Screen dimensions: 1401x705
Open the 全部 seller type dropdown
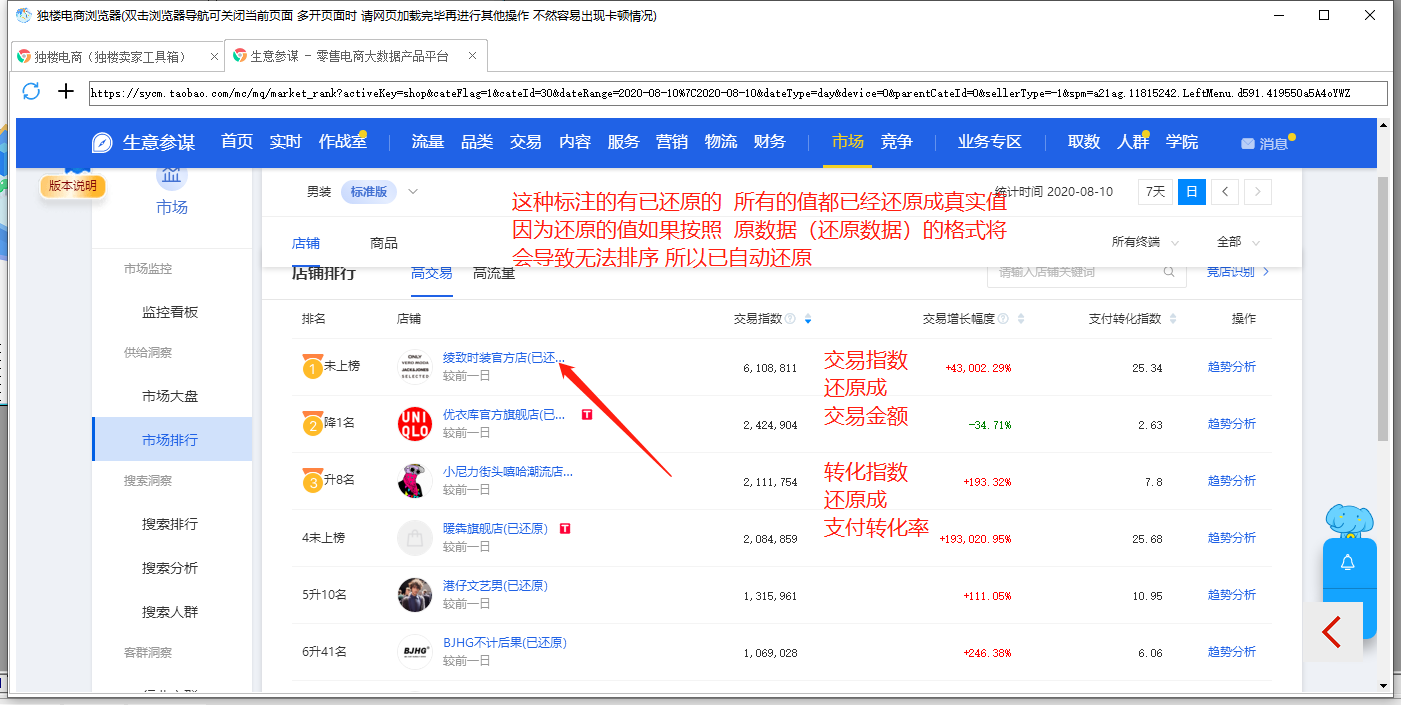[x=1238, y=242]
